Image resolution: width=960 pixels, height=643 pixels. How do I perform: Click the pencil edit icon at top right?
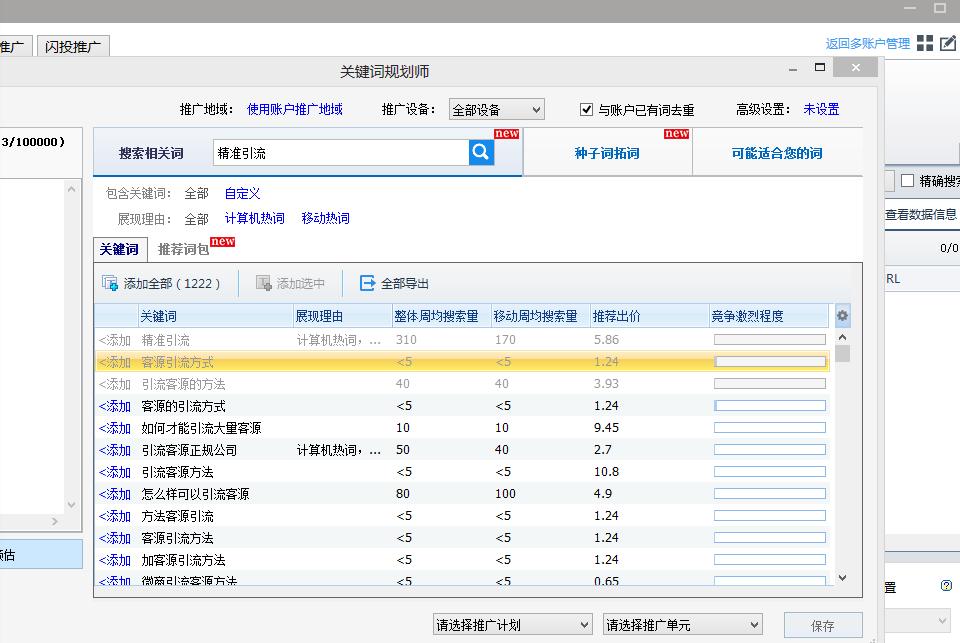948,42
